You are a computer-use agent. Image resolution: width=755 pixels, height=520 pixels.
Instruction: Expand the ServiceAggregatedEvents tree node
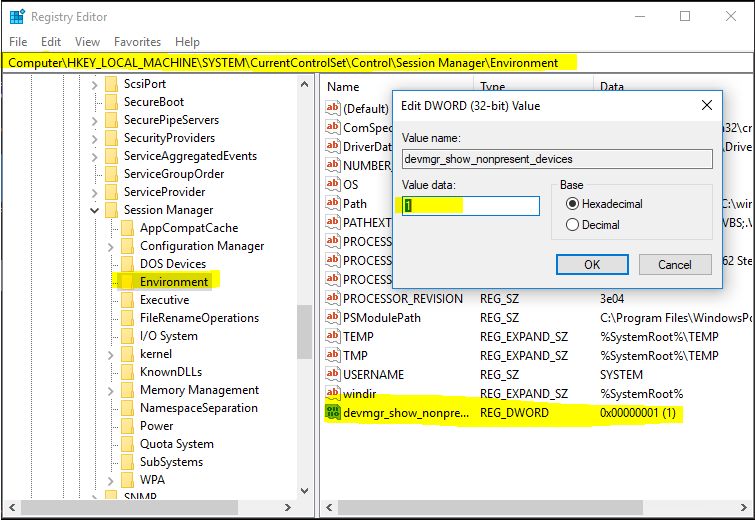[x=95, y=157]
